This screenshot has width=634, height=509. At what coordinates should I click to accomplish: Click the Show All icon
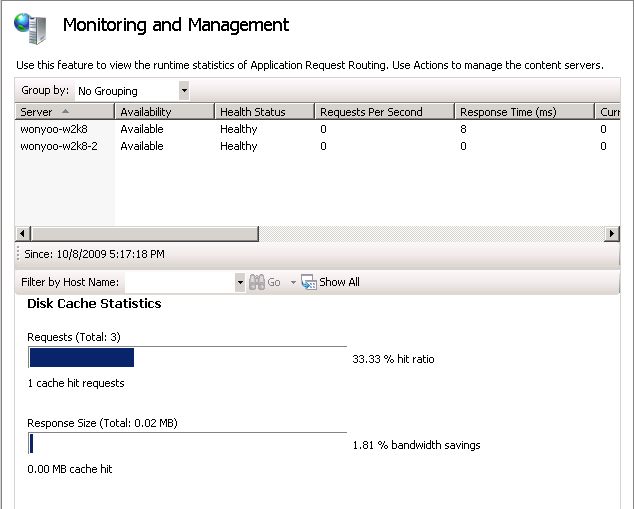pos(309,283)
